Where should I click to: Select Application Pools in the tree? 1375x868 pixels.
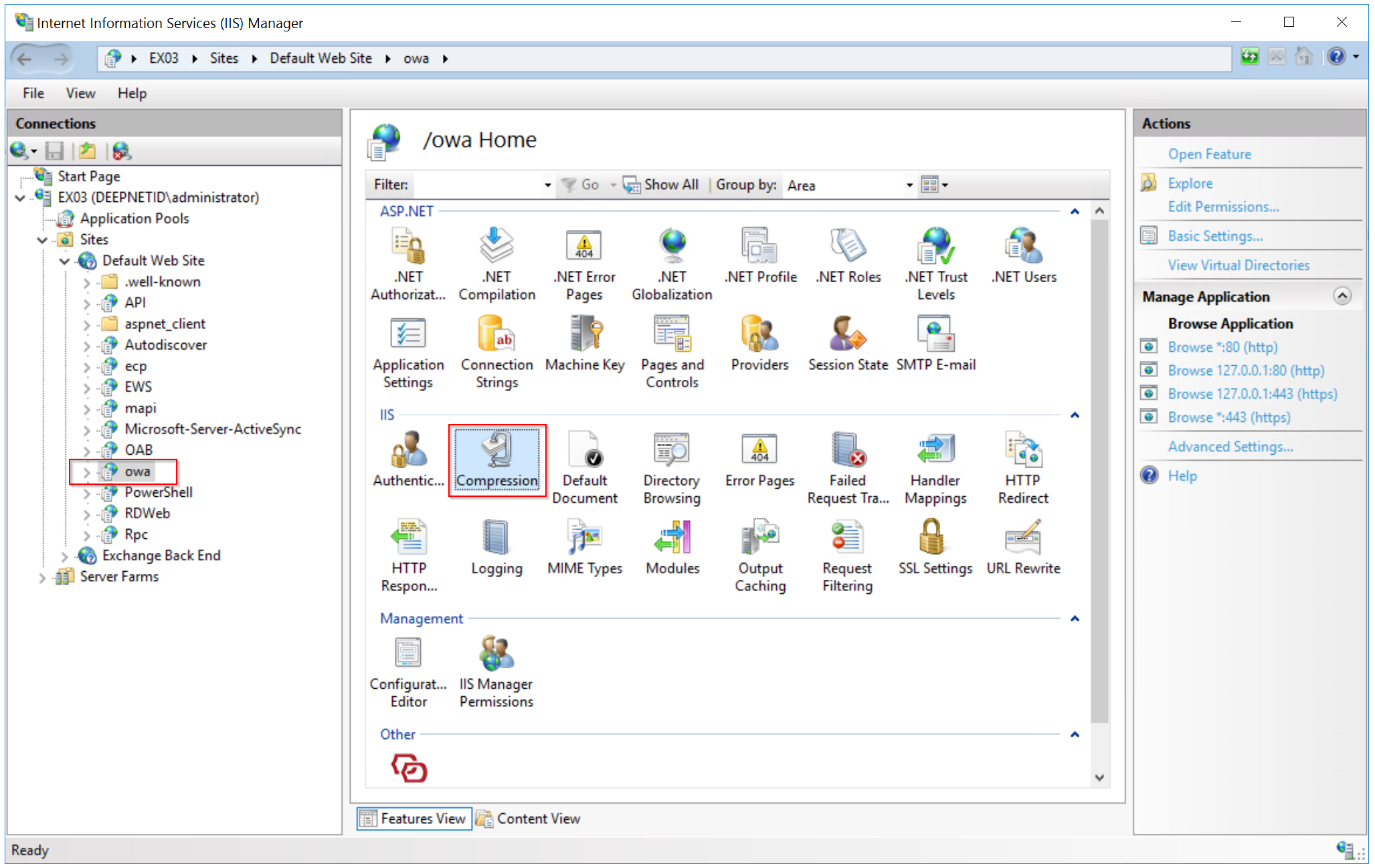(134, 219)
